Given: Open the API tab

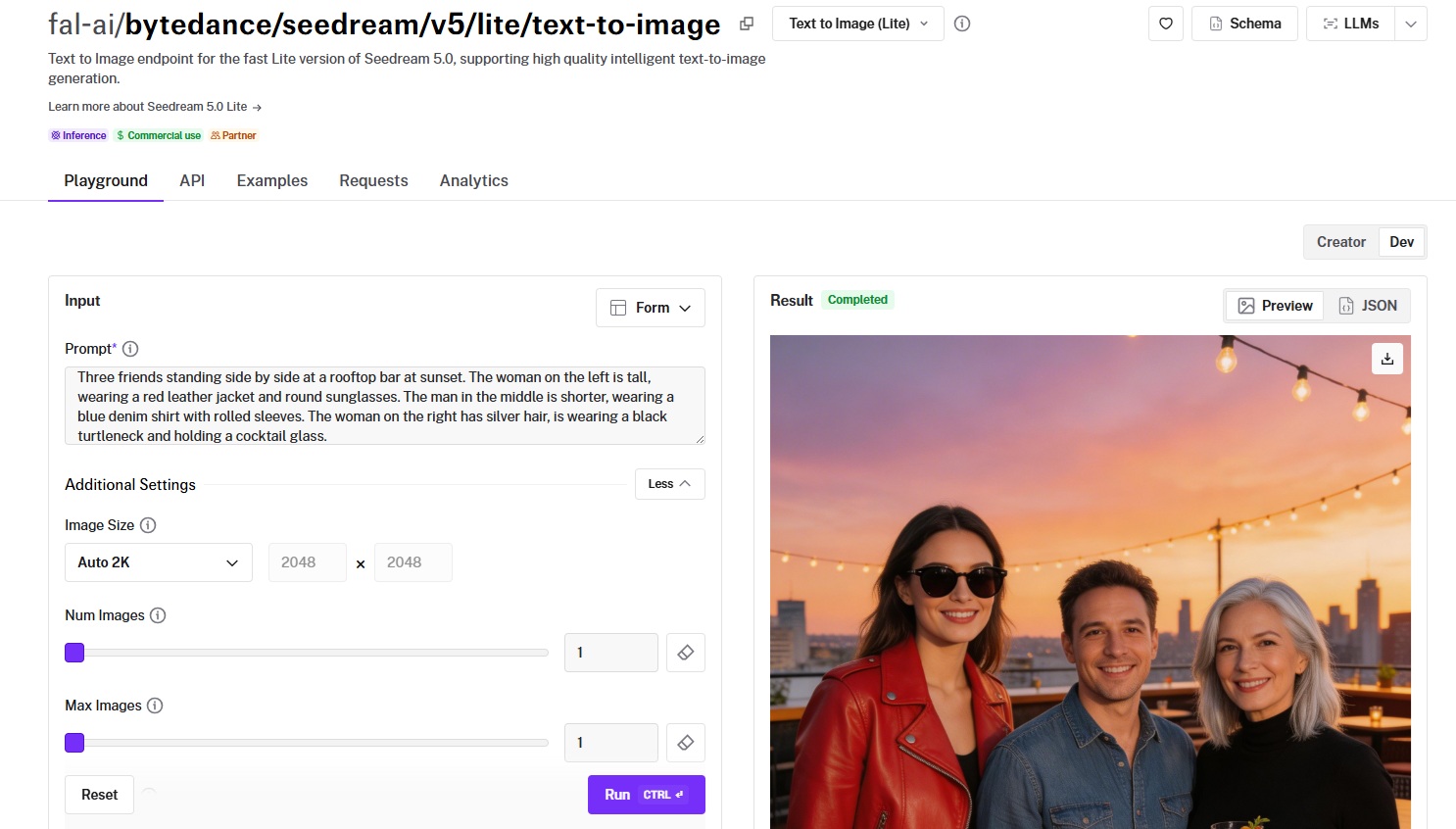Looking at the screenshot, I should coord(192,180).
